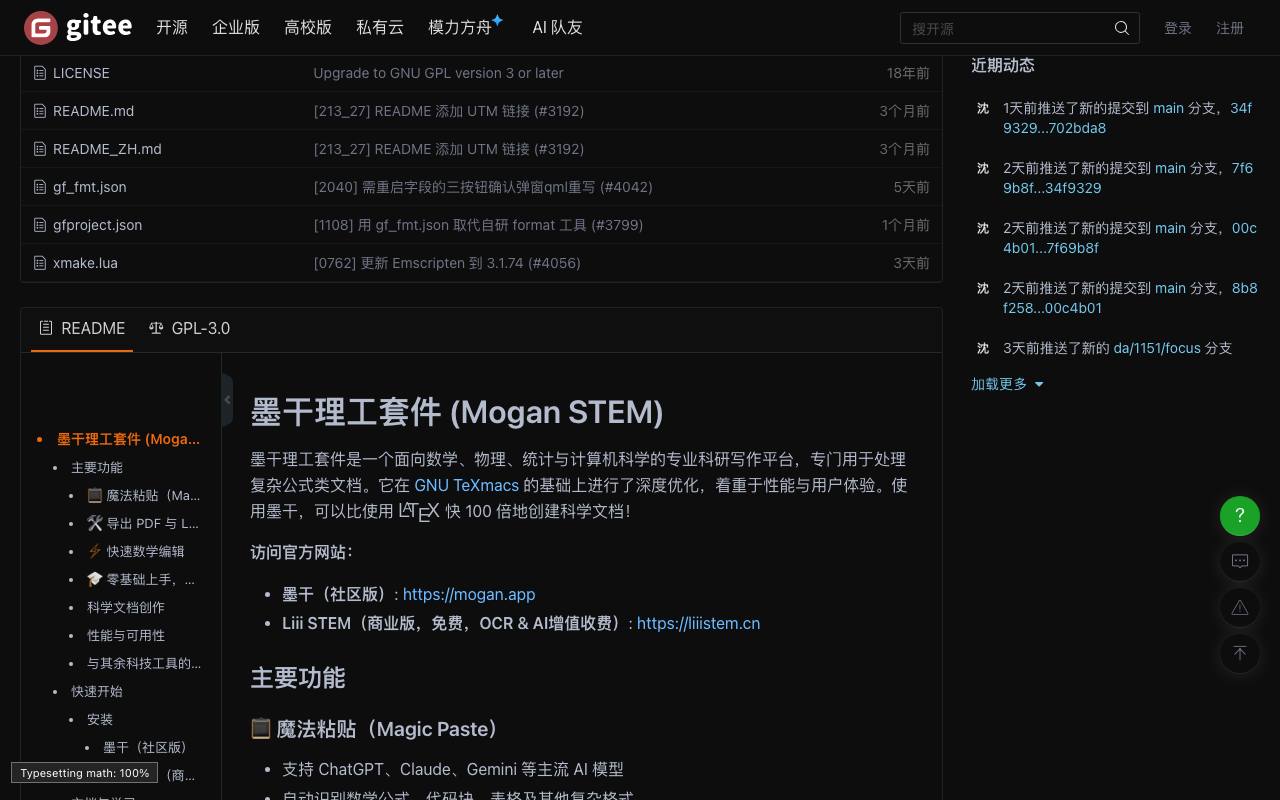Jump to 快速开始 in the outline
Image resolution: width=1280 pixels, height=800 pixels.
coord(97,691)
